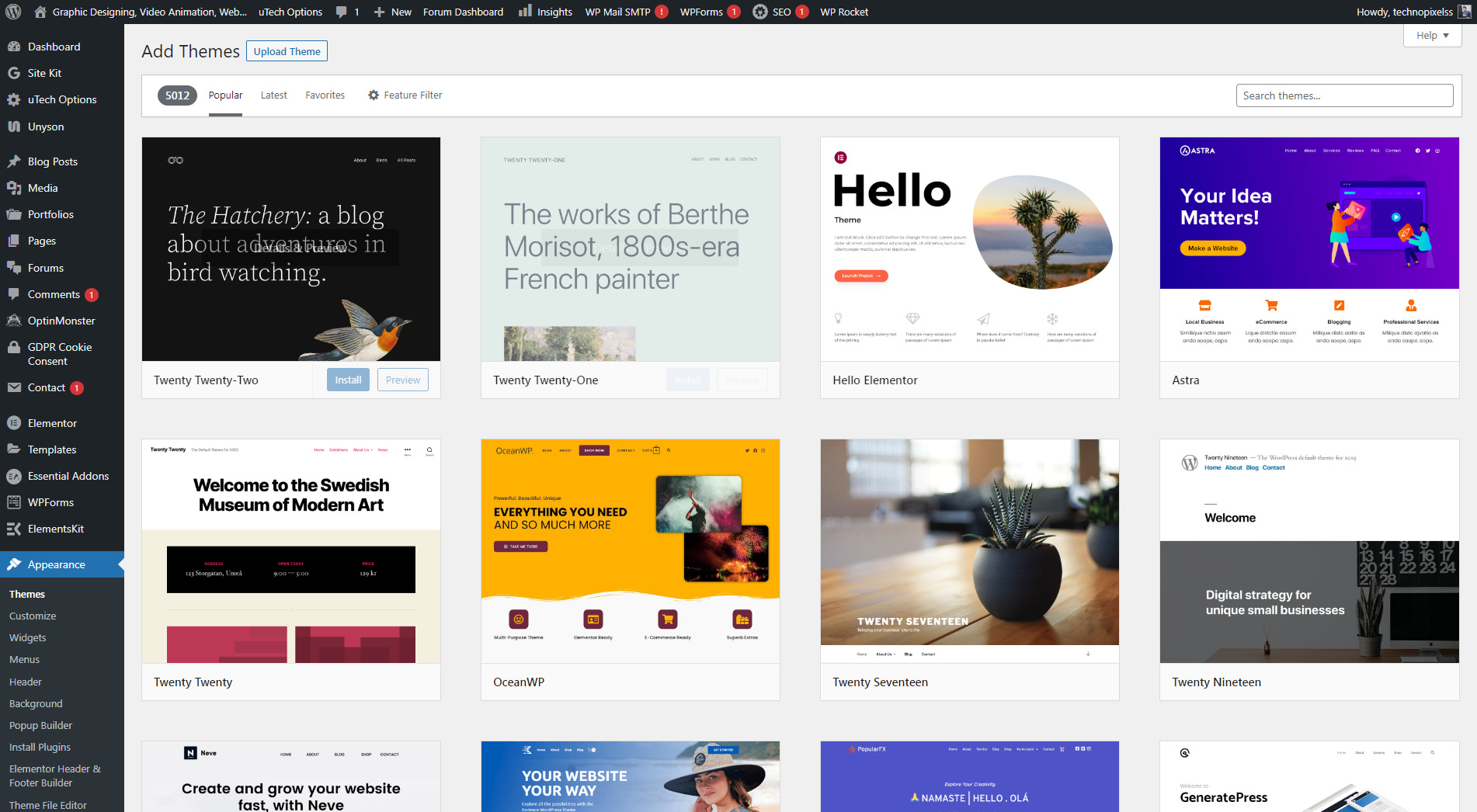Click the SEO gear icon in admin bar

pyautogui.click(x=760, y=12)
